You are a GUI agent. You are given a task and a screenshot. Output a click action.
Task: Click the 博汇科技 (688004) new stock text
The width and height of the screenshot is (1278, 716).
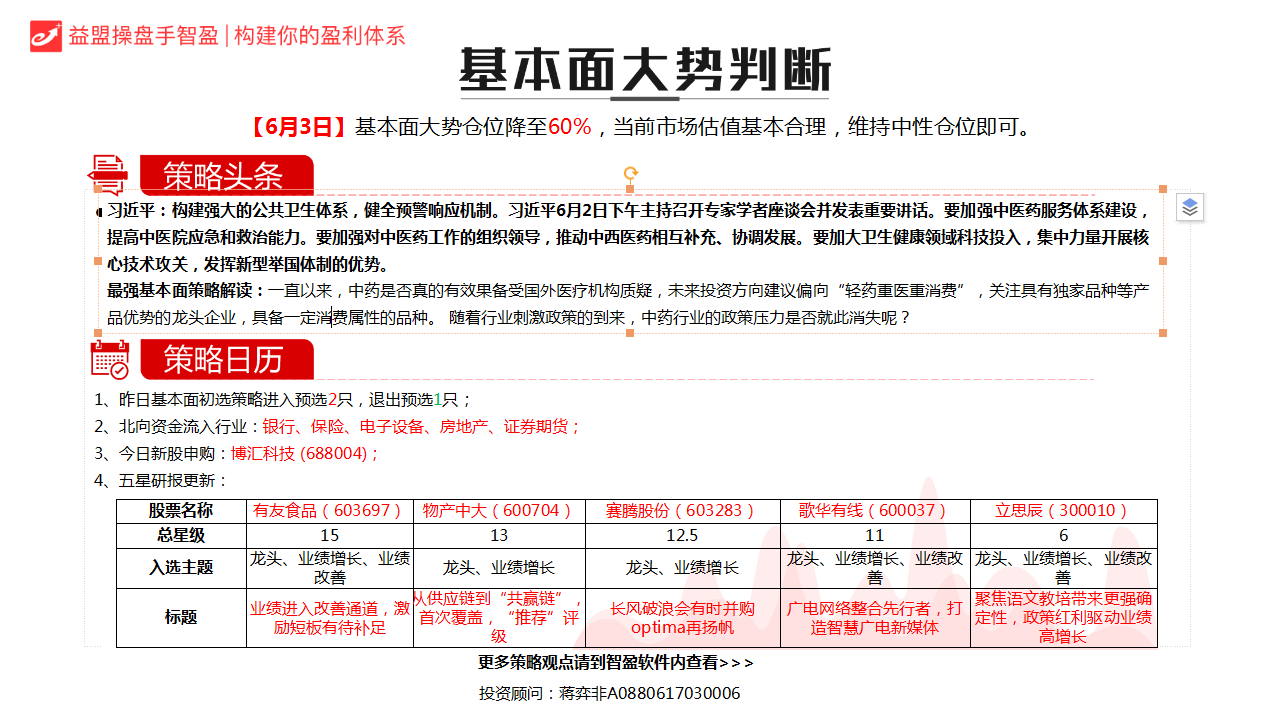pos(304,453)
